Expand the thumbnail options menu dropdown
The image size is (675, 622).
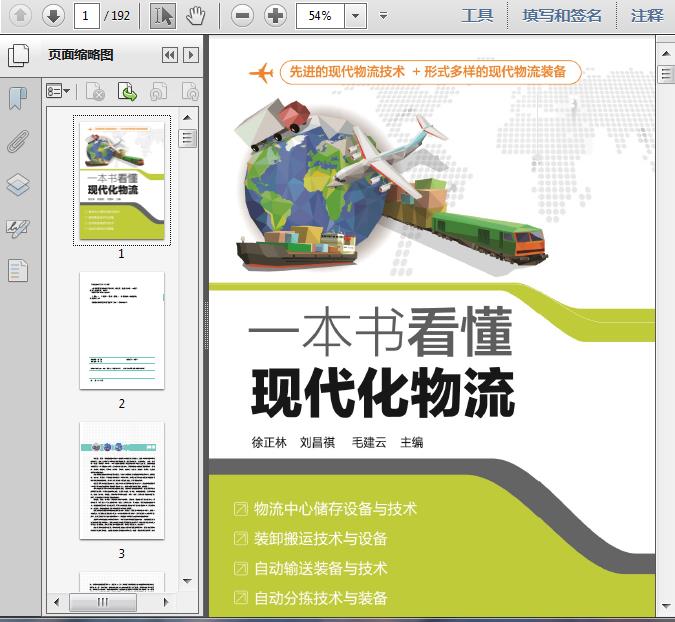(59, 92)
